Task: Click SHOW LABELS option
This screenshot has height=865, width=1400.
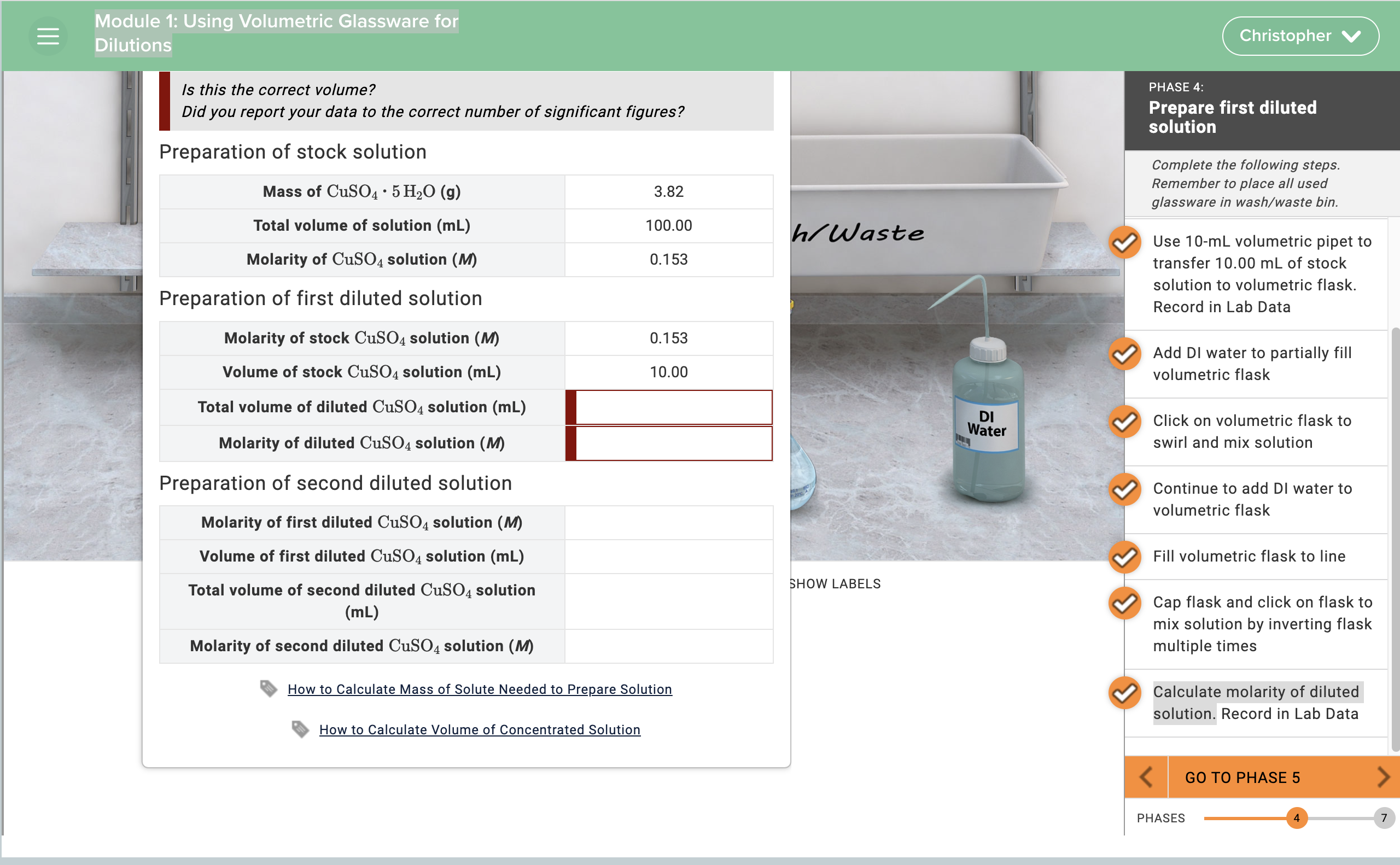Action: coord(835,583)
